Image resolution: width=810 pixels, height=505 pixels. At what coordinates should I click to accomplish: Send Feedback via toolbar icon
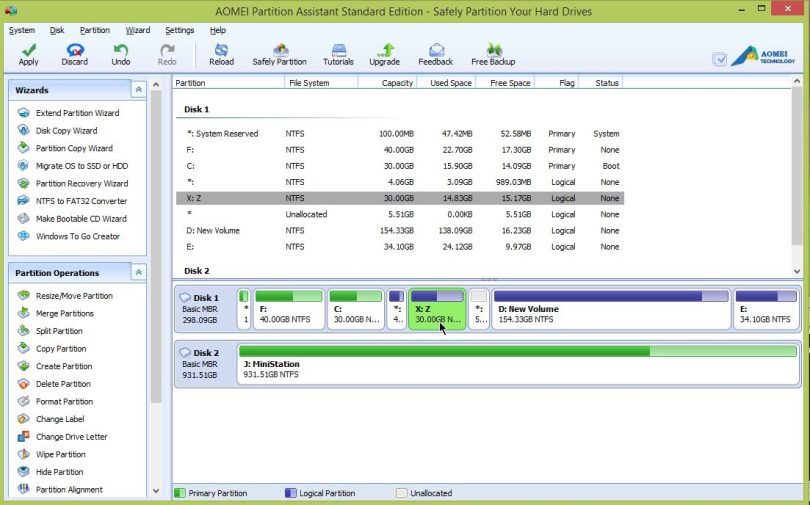[x=436, y=50]
